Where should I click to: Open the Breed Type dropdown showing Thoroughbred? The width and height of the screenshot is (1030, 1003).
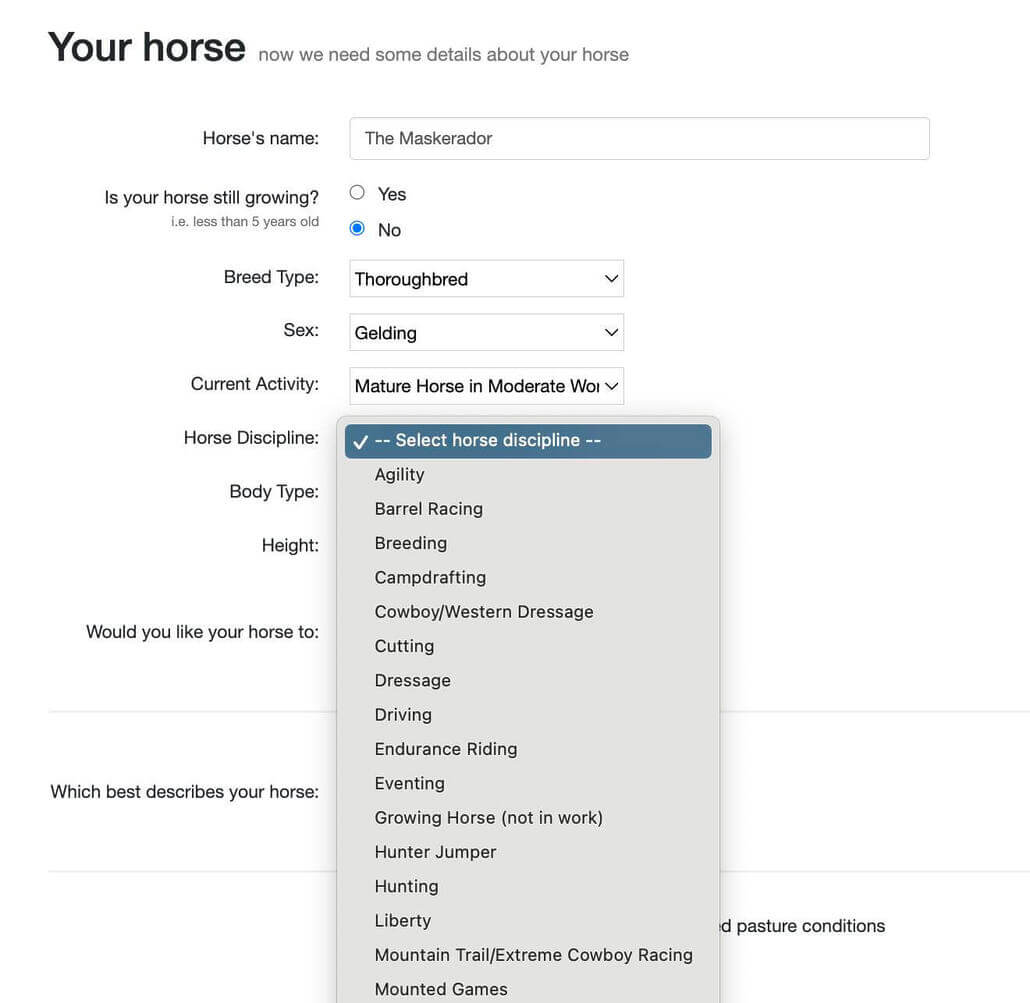(x=487, y=277)
